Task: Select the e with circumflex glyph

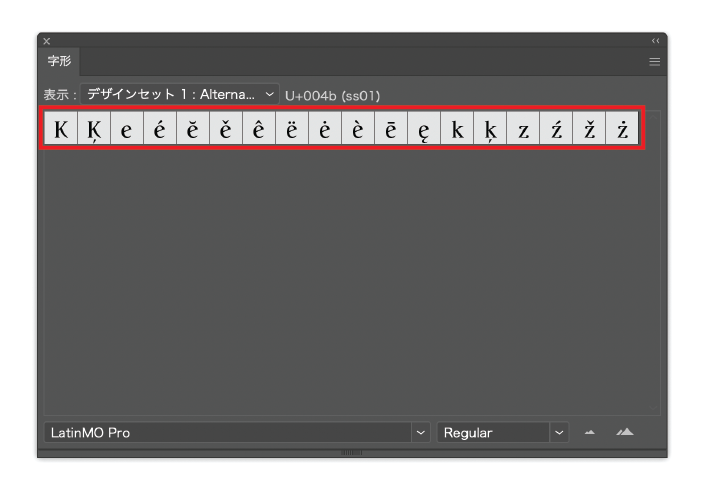Action: [258, 131]
